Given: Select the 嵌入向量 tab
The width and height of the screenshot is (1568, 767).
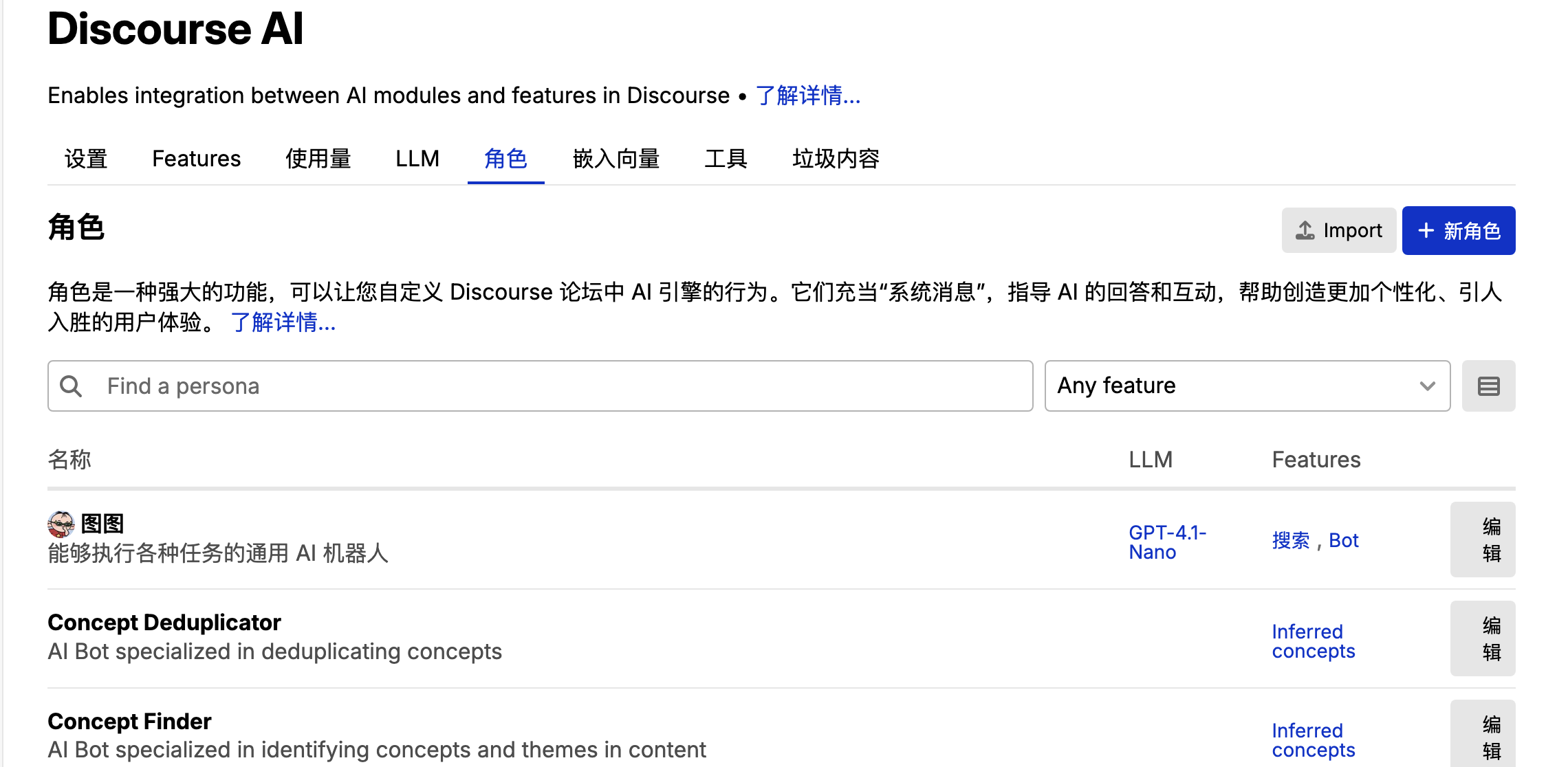Looking at the screenshot, I should (616, 159).
